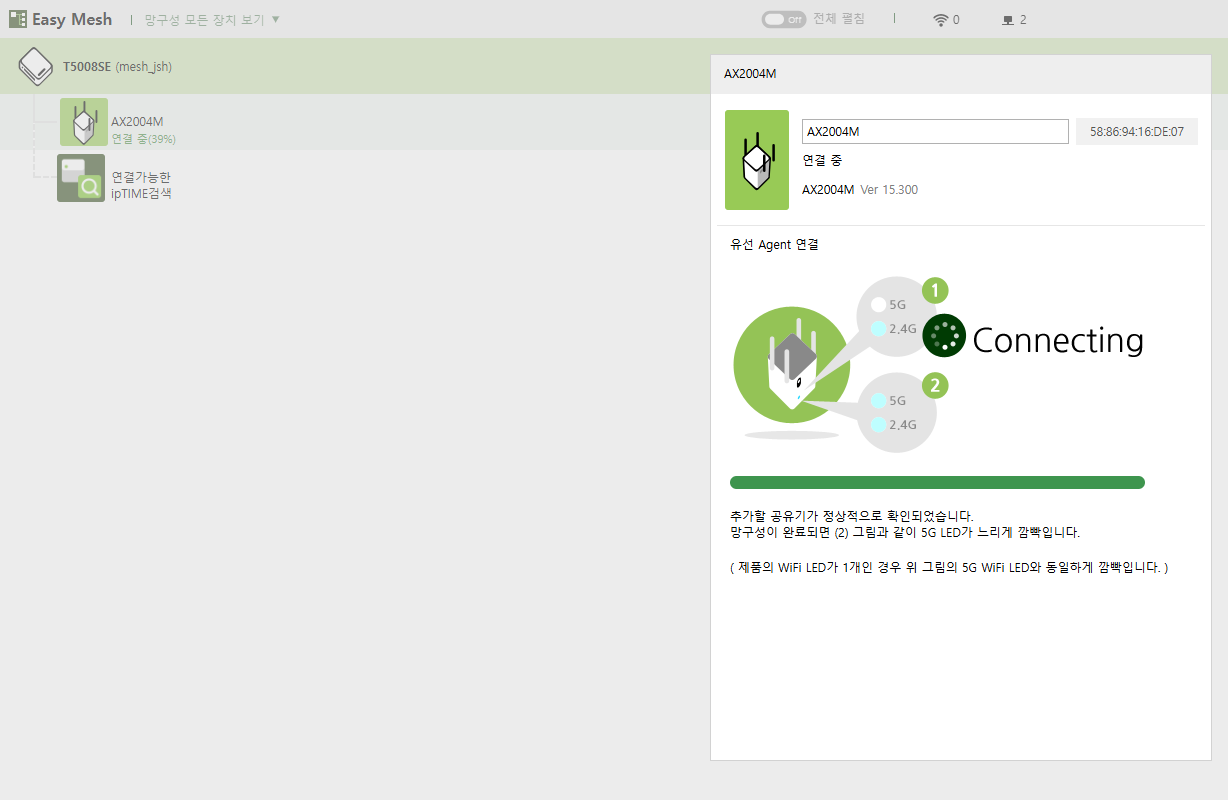Click the Easy Mesh logo icon

coord(18,19)
